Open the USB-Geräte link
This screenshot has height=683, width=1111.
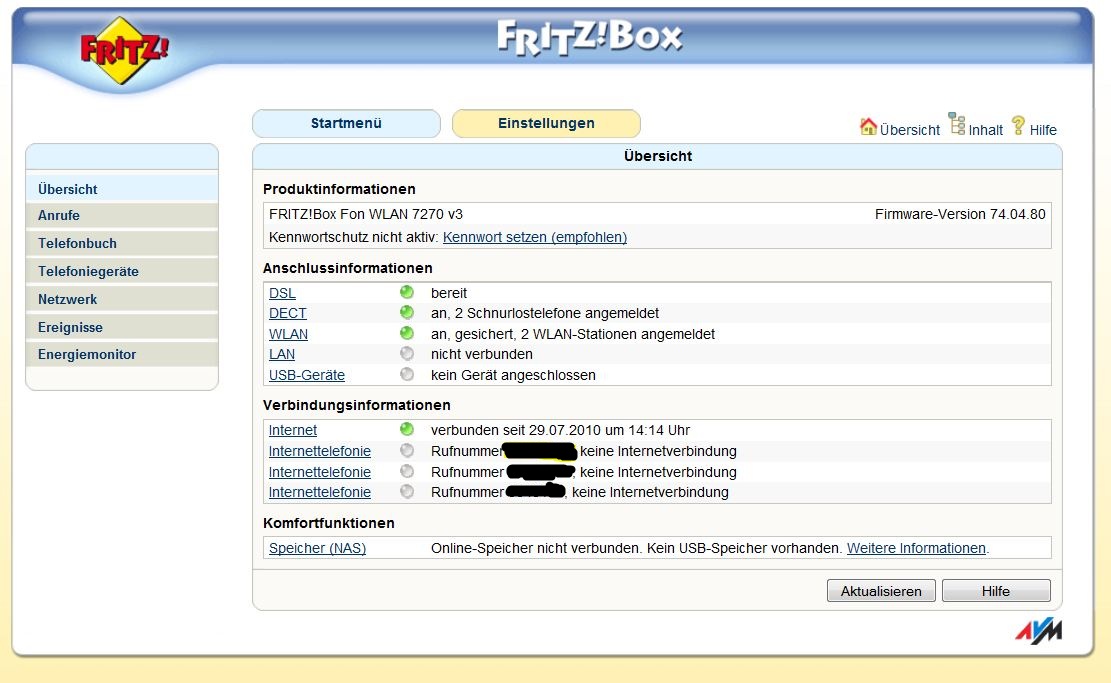click(x=307, y=375)
